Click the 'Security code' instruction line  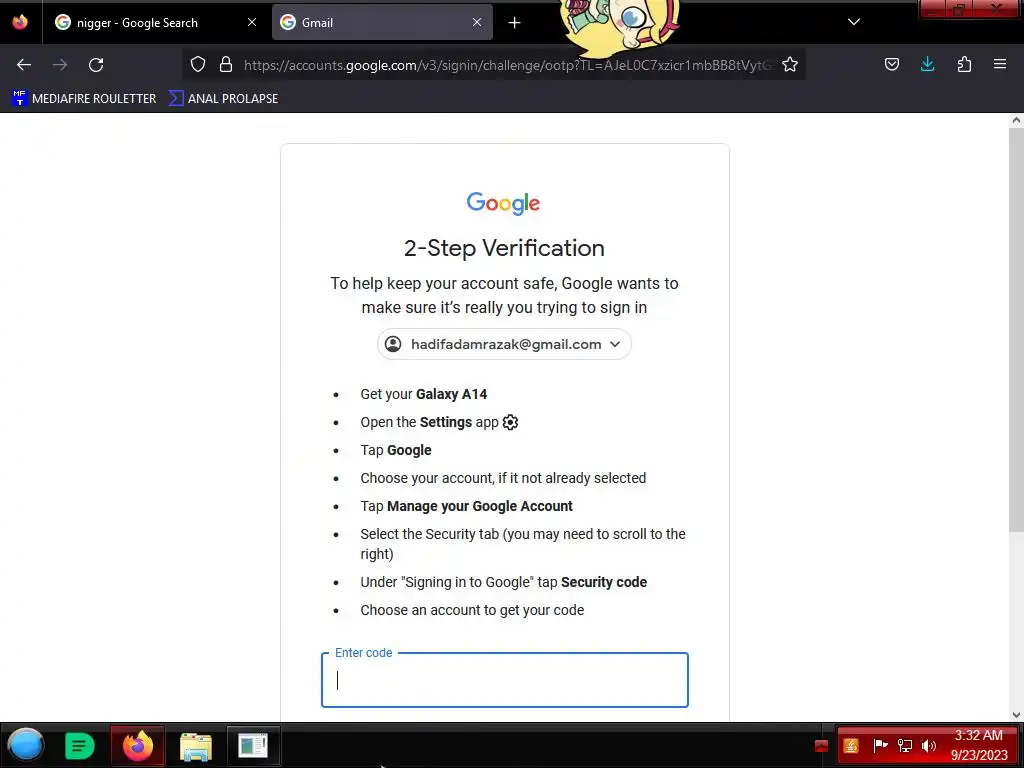click(504, 582)
